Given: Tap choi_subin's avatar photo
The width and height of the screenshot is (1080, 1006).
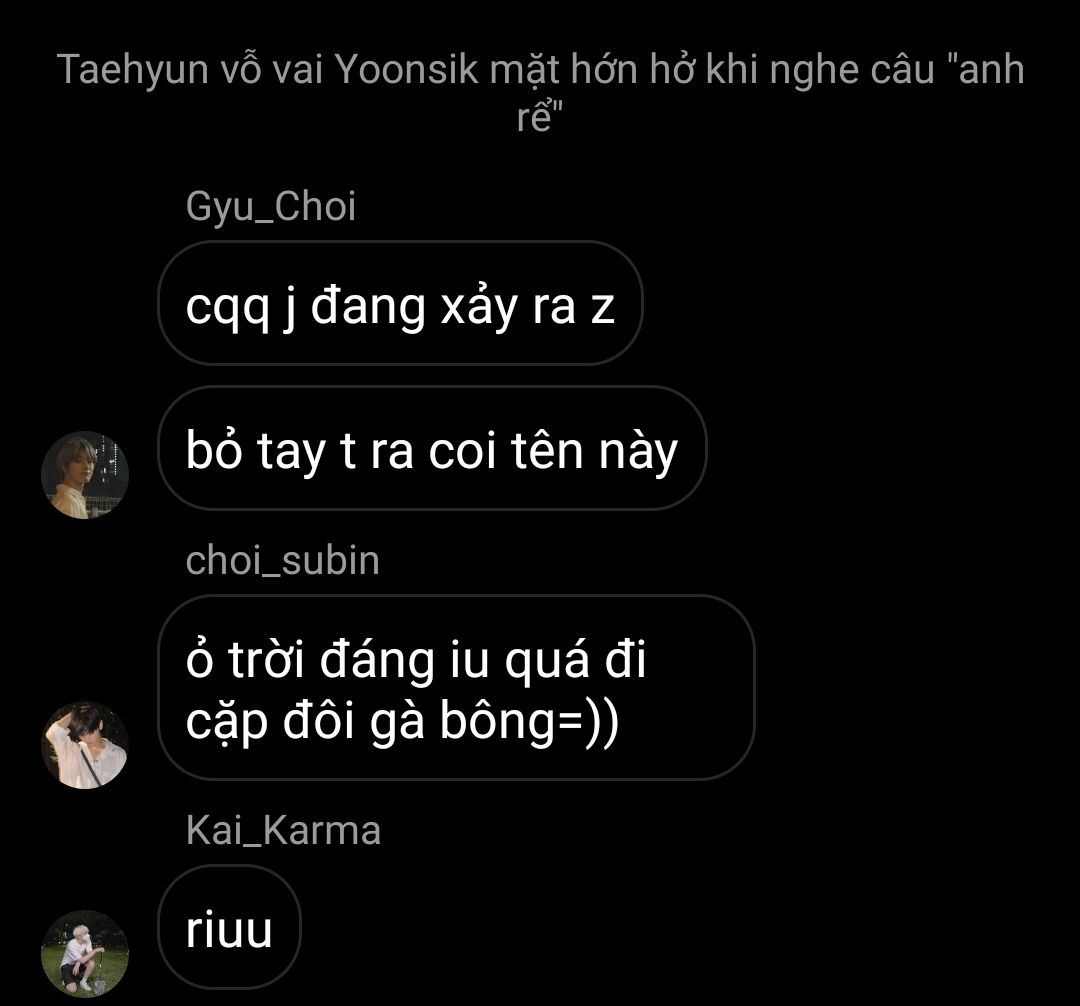Looking at the screenshot, I should pyautogui.click(x=85, y=745).
